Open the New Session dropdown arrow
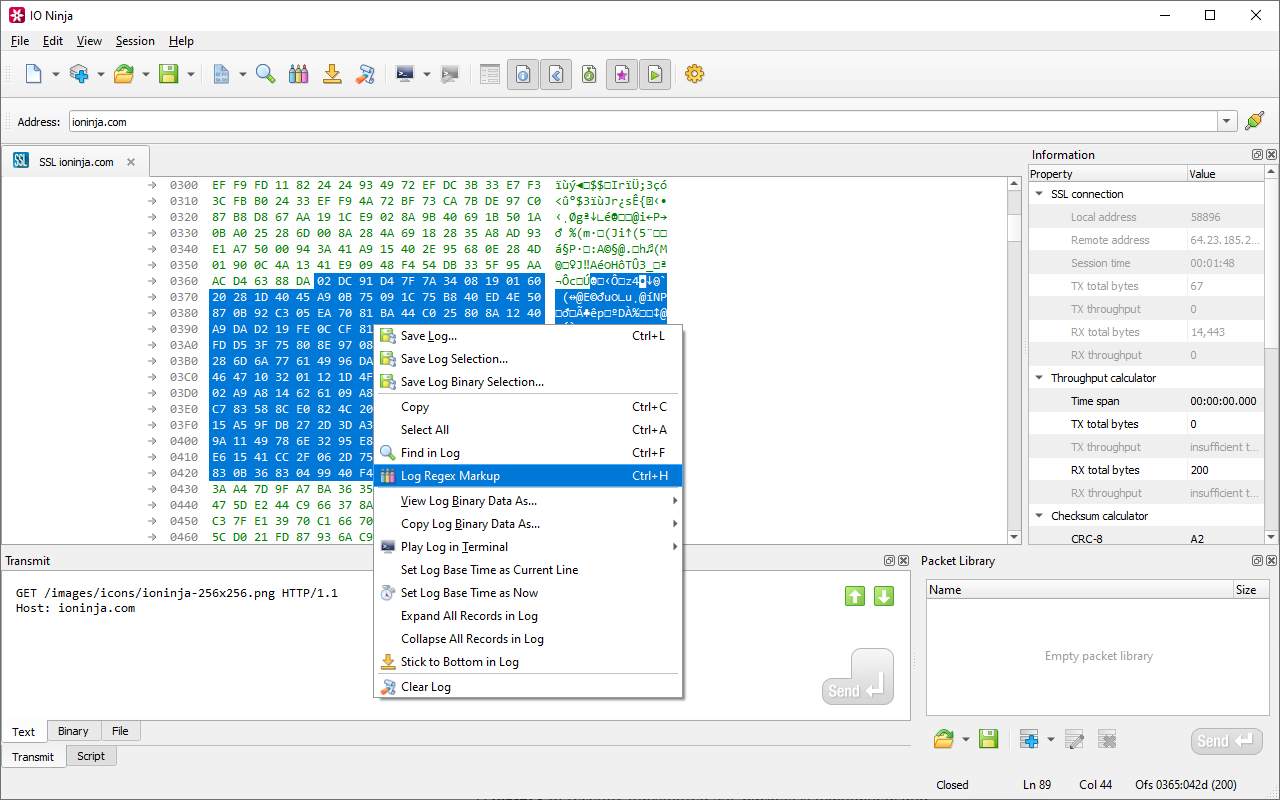1280x800 pixels. 56,74
